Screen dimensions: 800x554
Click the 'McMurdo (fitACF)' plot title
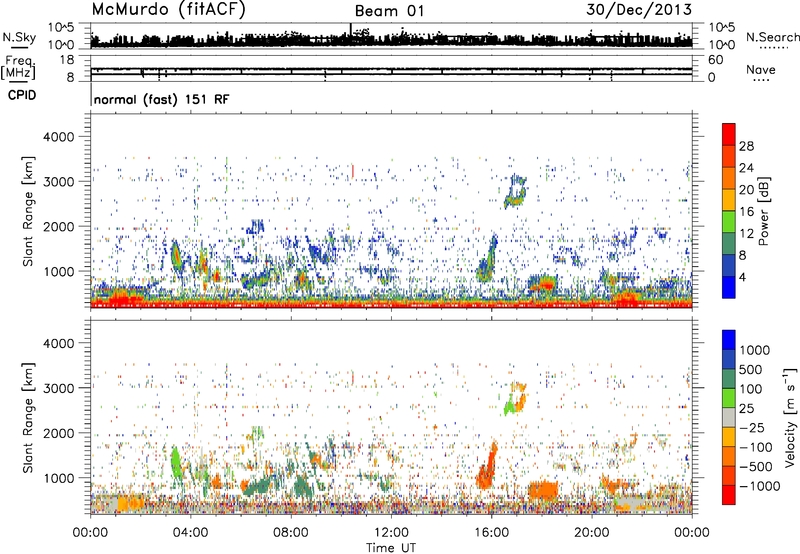point(168,10)
